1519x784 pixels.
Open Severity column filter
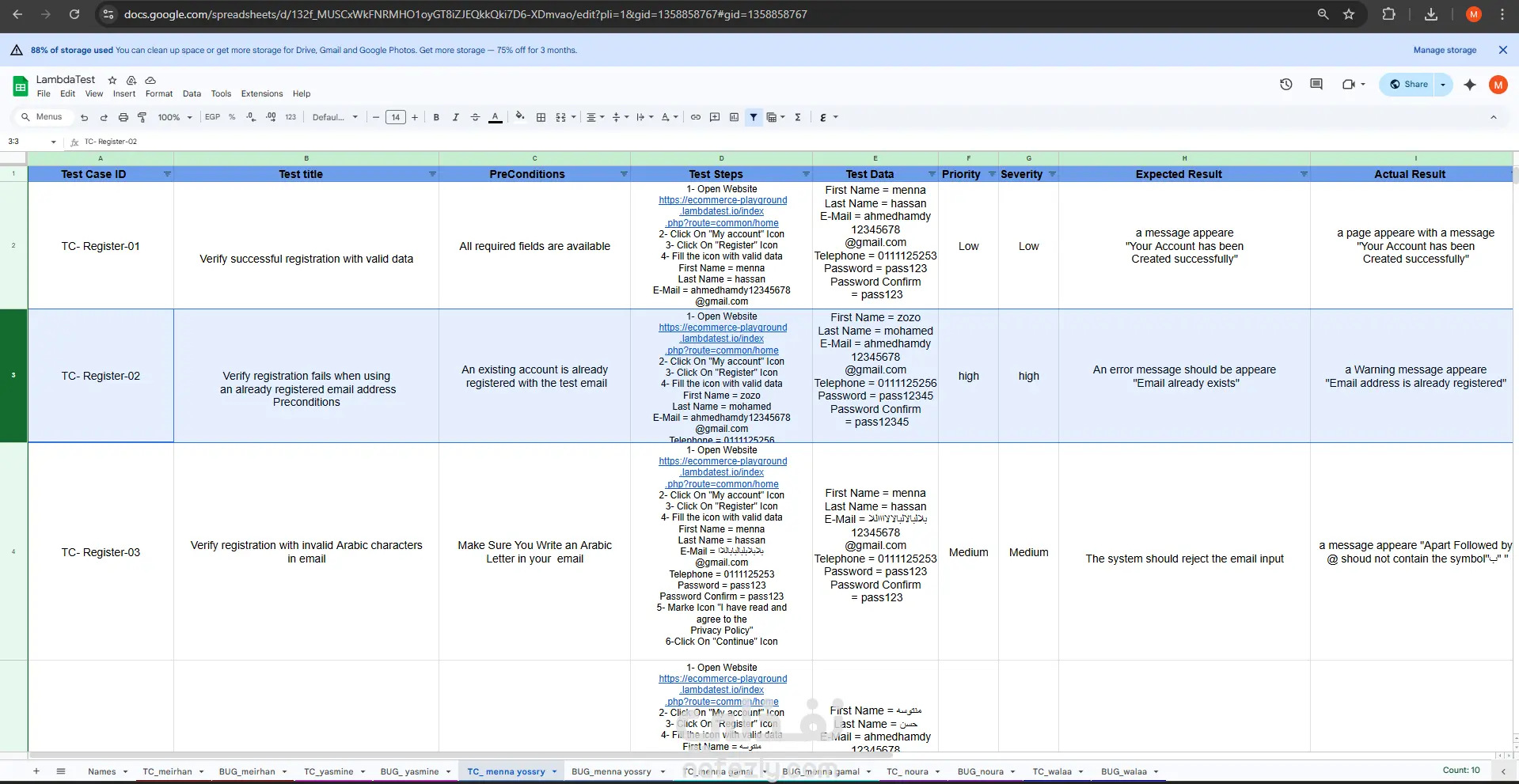tap(1052, 174)
